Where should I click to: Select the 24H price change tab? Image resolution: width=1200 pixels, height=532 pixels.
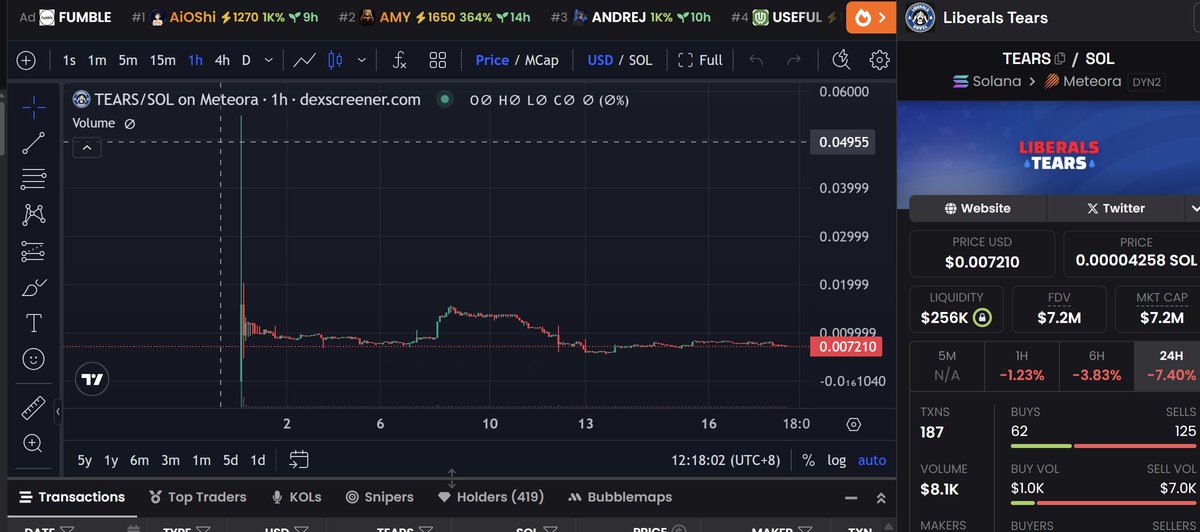click(x=1169, y=367)
